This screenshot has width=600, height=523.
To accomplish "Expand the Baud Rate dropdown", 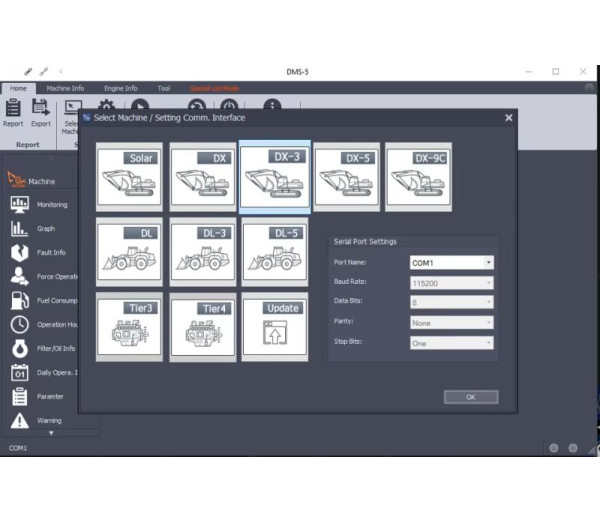I will pyautogui.click(x=452, y=283).
